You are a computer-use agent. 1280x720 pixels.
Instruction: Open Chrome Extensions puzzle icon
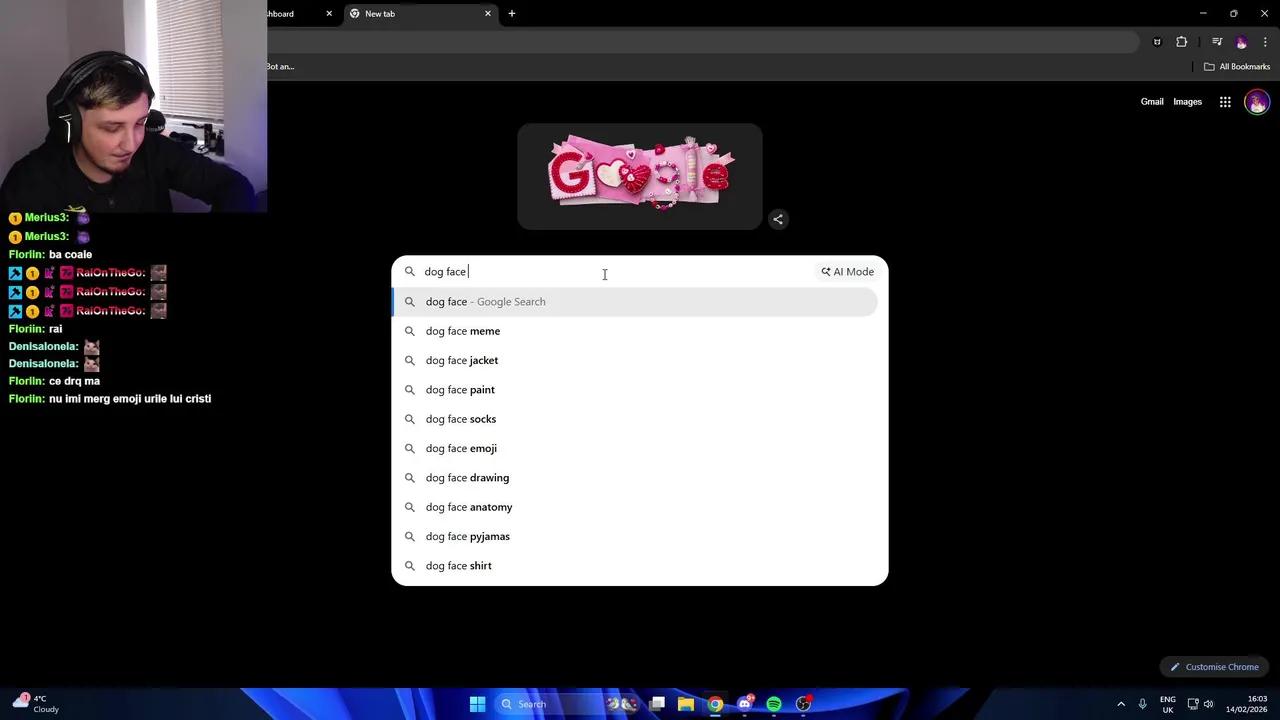[1182, 42]
